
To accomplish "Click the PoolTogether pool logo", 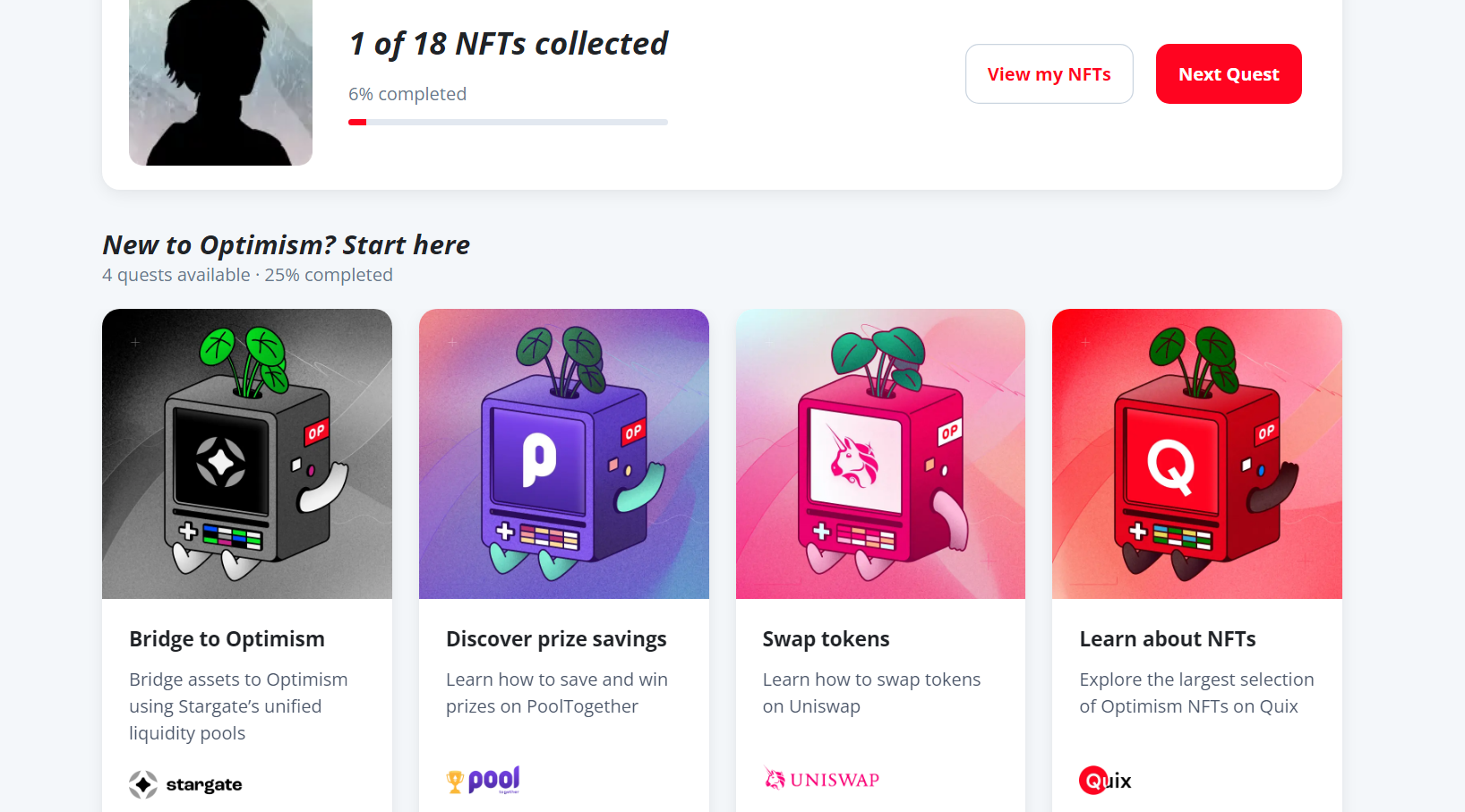I will (484, 780).
